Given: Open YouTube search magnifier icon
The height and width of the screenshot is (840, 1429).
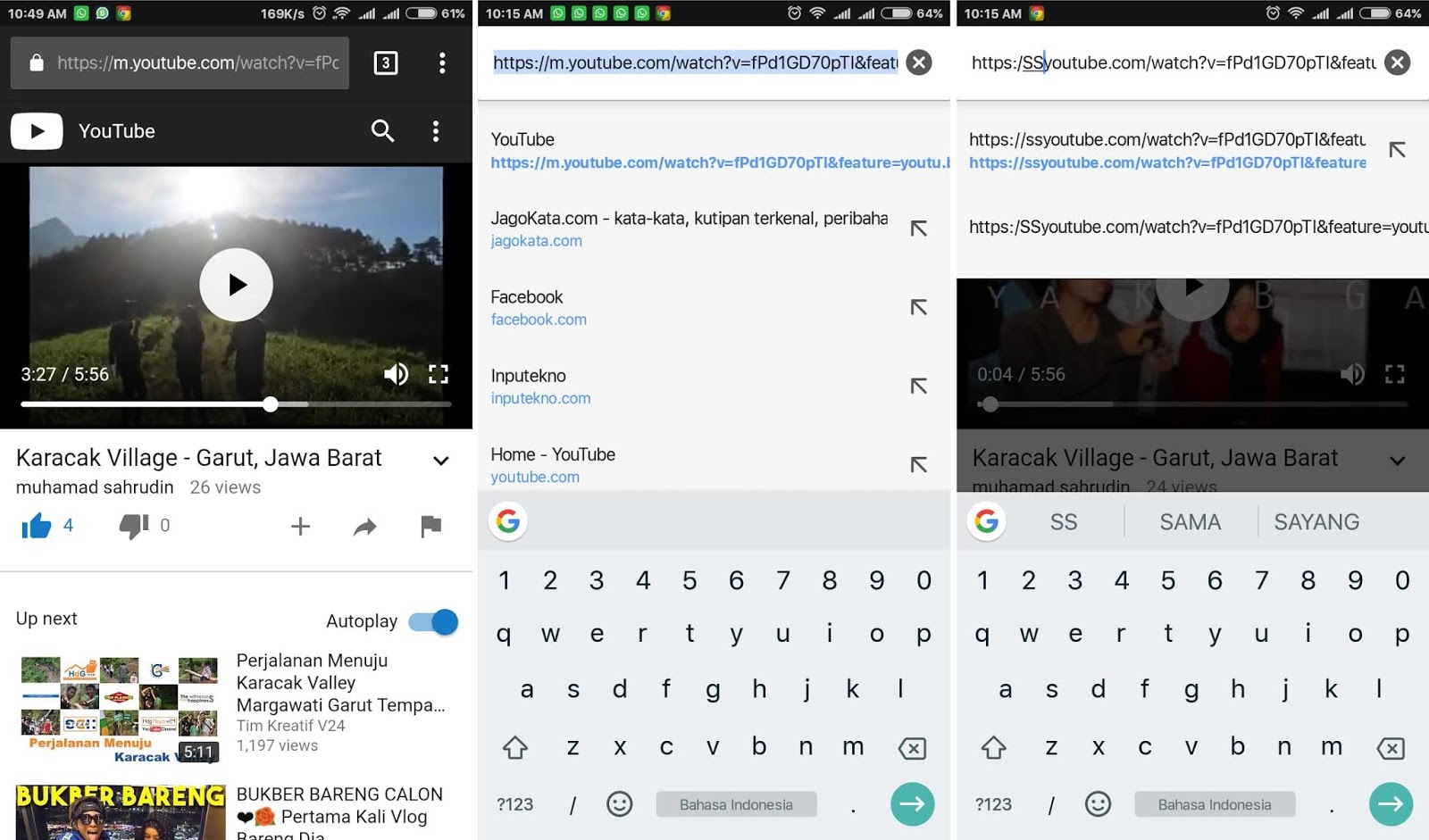Looking at the screenshot, I should click(382, 131).
